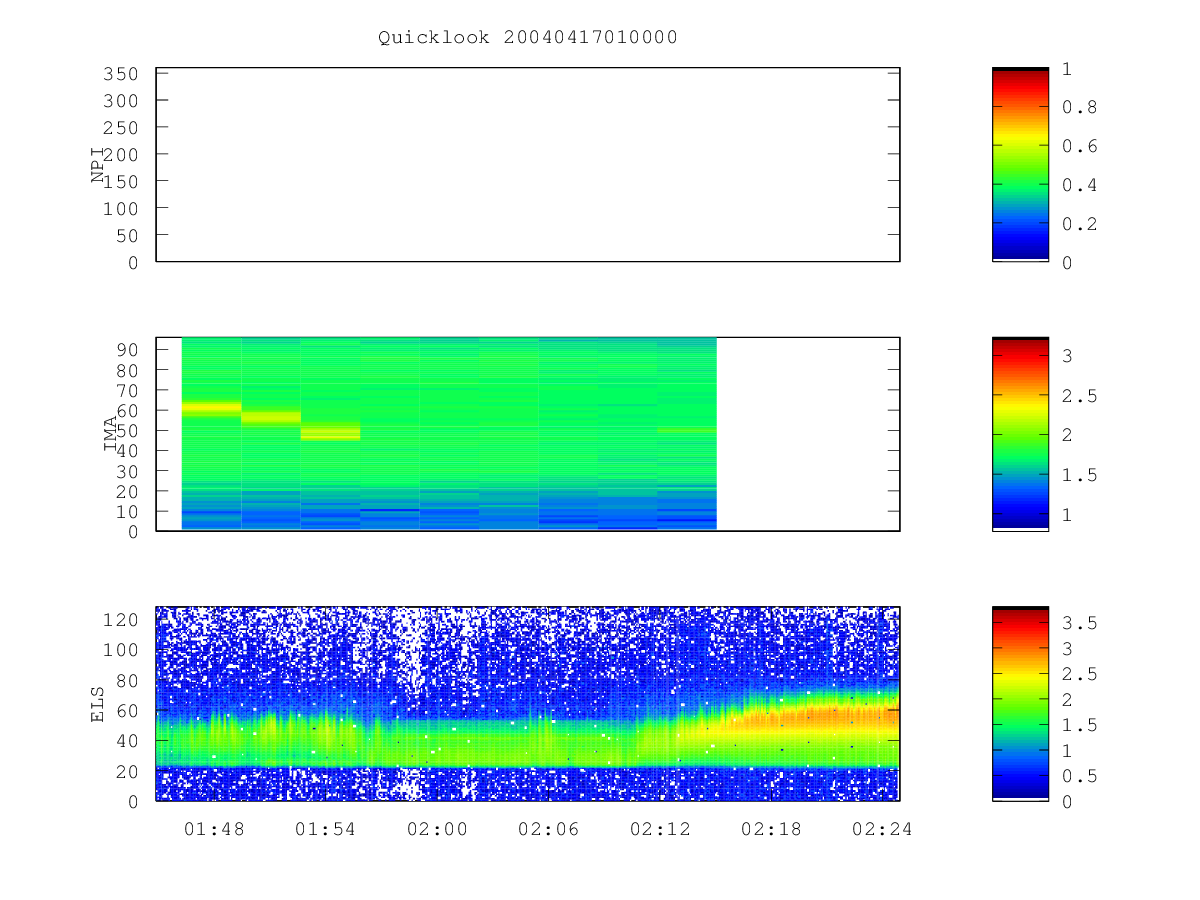Click 3.5 on the ELS color scale
The height and width of the screenshot is (900, 1200).
(x=1079, y=623)
